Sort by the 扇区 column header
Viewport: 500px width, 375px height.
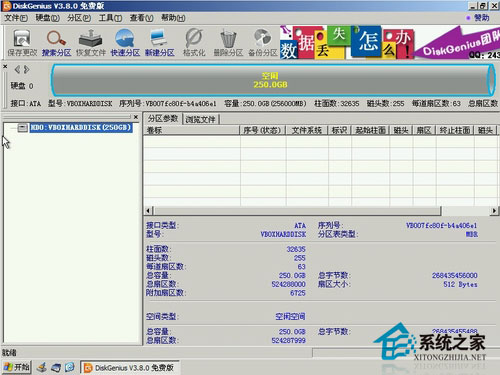tap(424, 130)
